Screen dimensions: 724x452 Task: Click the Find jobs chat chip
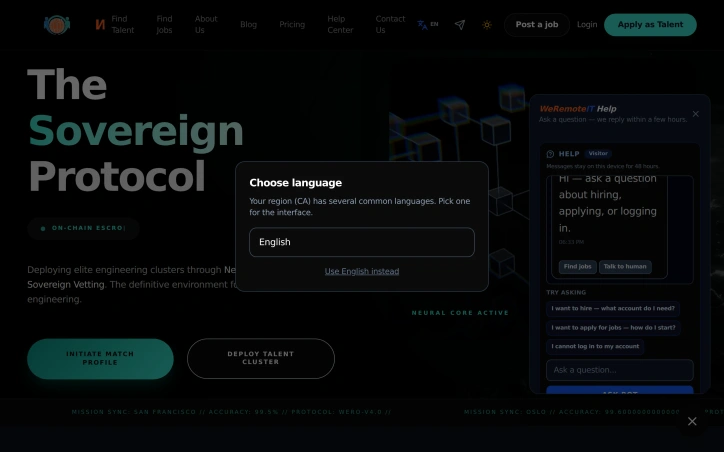click(577, 266)
